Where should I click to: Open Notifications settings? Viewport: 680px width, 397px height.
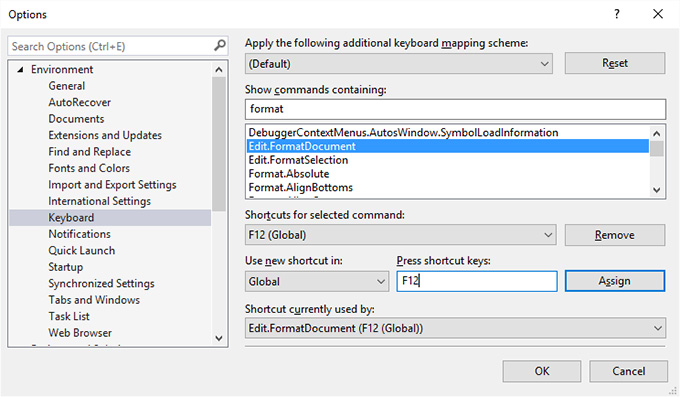(80, 234)
